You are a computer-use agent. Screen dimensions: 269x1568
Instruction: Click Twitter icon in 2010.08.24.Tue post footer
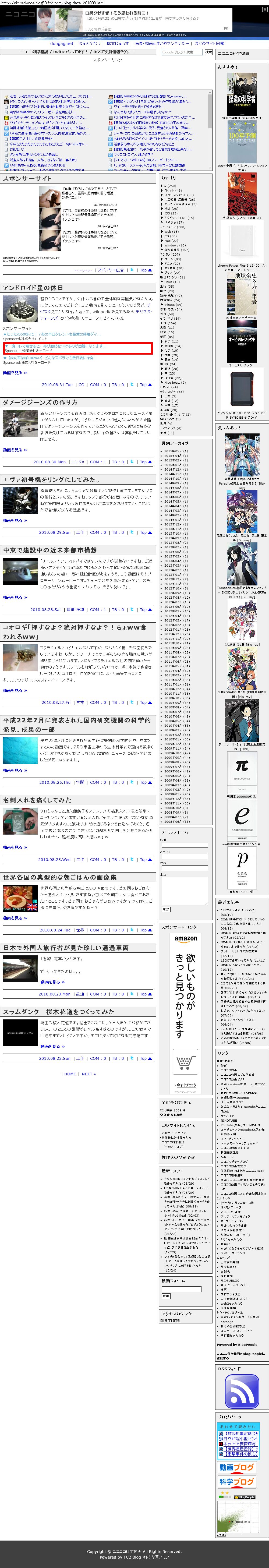(x=132, y=930)
